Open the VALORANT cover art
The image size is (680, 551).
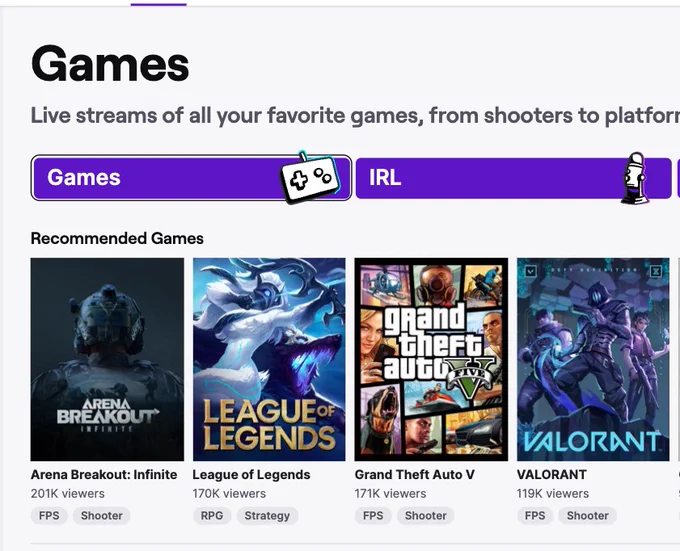click(593, 359)
